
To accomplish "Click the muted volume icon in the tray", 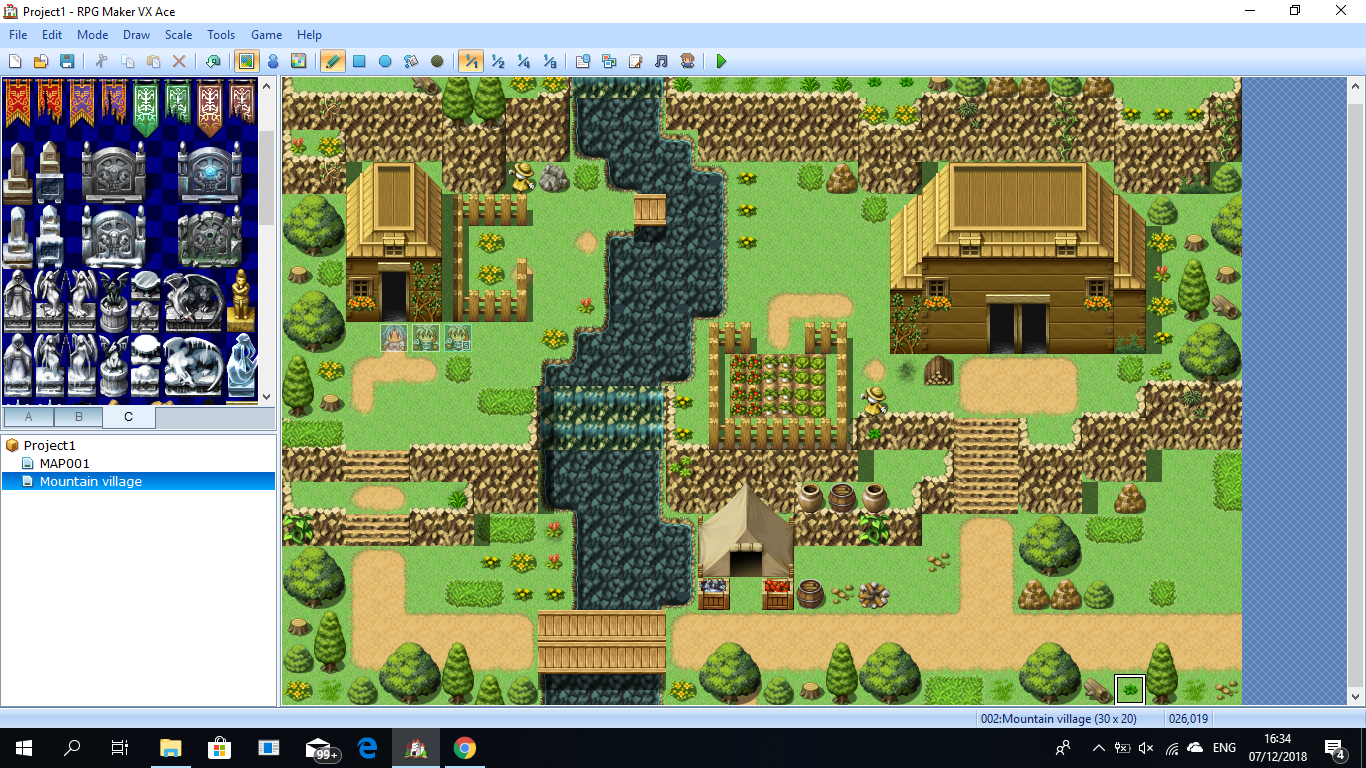I will [x=1147, y=748].
